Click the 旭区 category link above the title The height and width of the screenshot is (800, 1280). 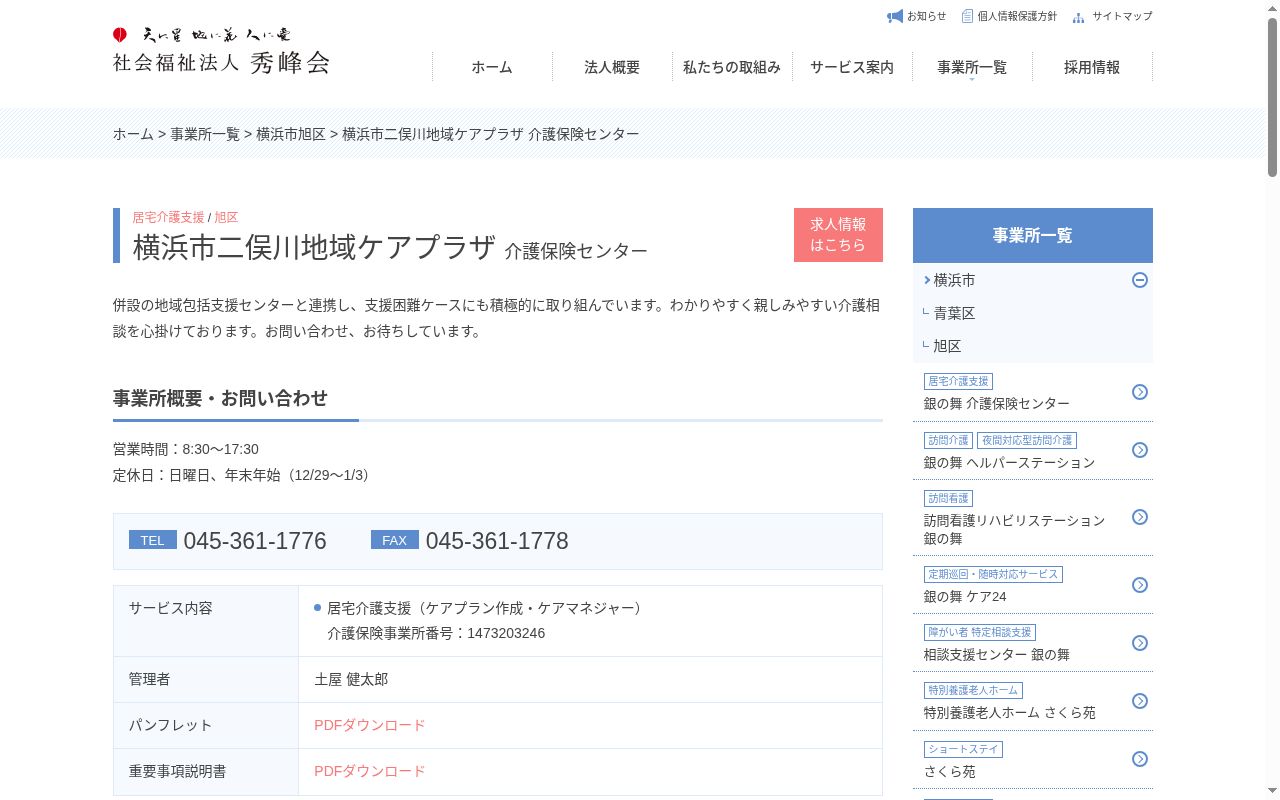tap(226, 217)
